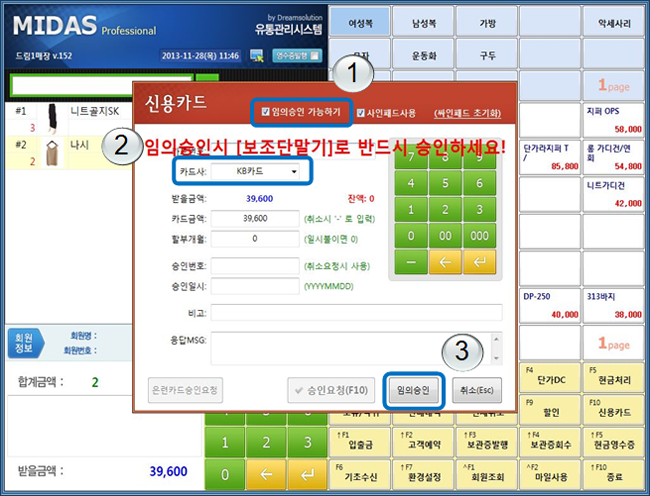Viewport: 650px width, 496px height.
Task: Click 보관증발행 function key
Action: pyautogui.click(x=487, y=443)
